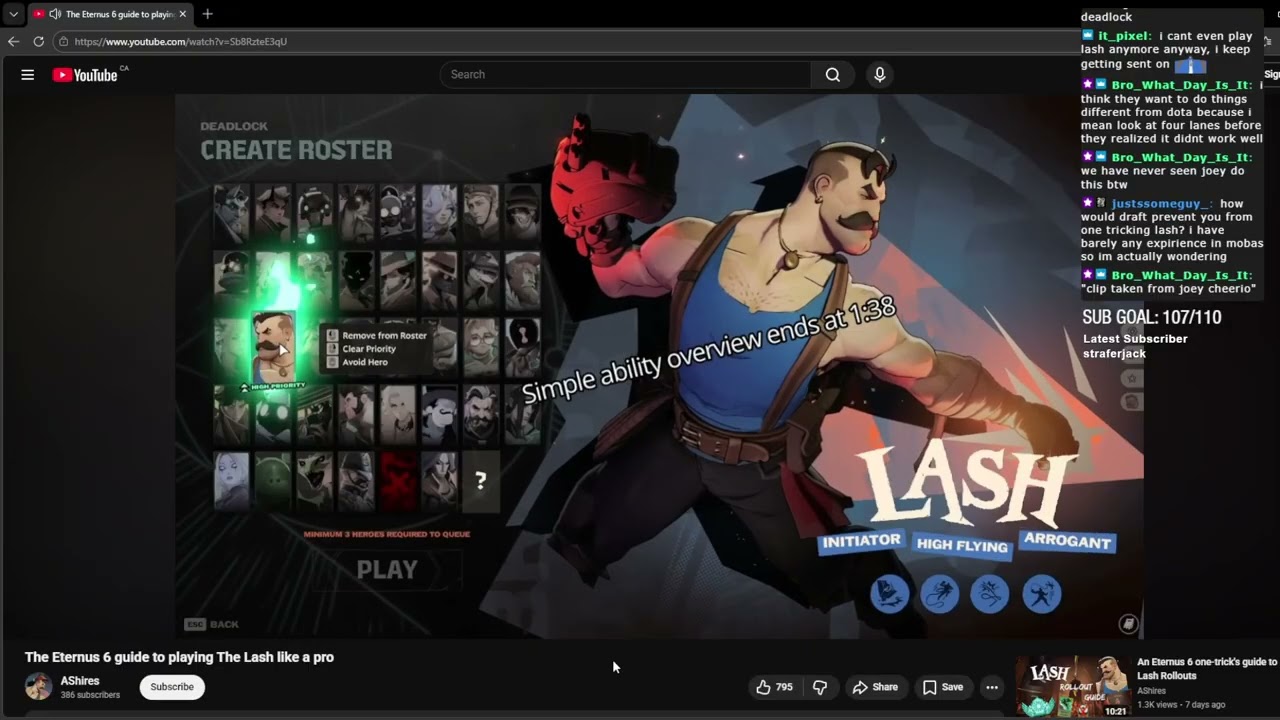Like the video with thumbs up
The width and height of the screenshot is (1280, 720).
pos(774,687)
